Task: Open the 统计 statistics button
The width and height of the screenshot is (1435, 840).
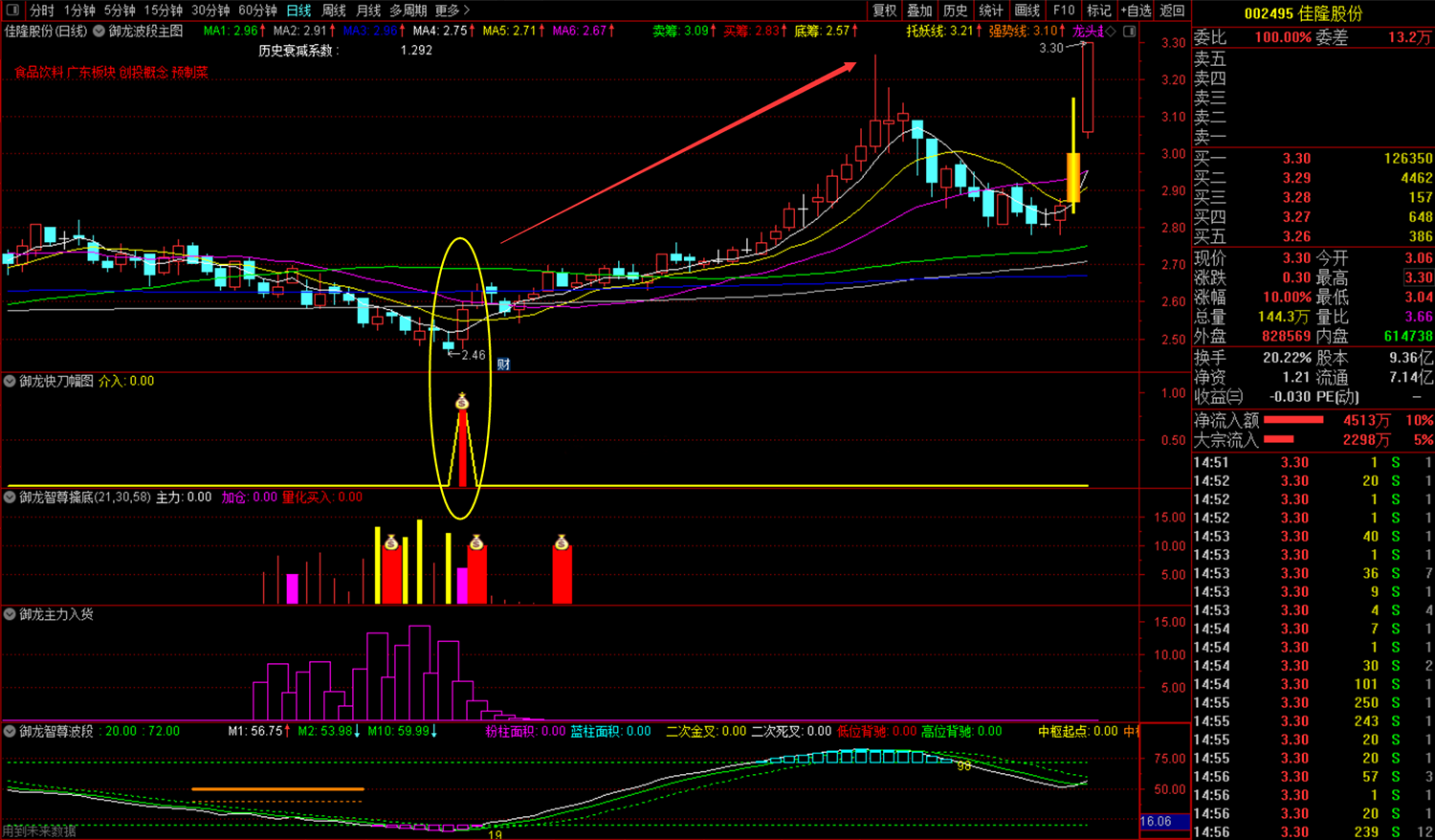Action: click(x=991, y=11)
